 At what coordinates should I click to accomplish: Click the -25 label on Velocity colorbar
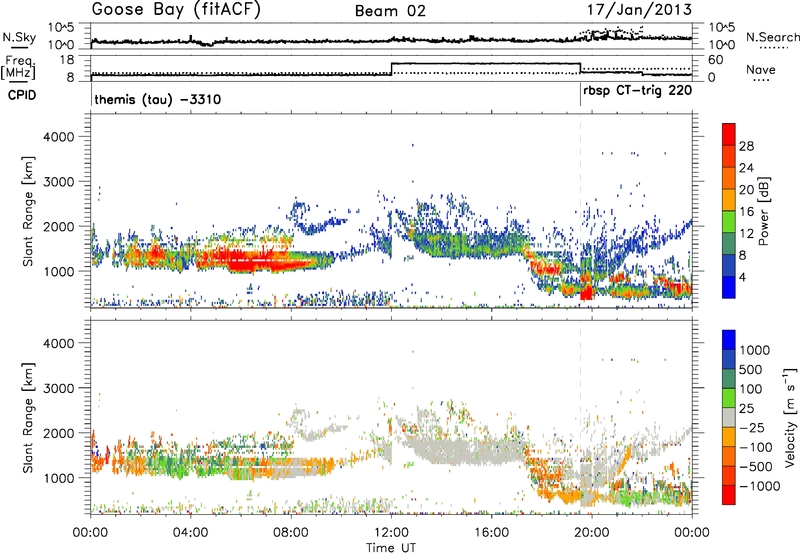click(x=753, y=427)
